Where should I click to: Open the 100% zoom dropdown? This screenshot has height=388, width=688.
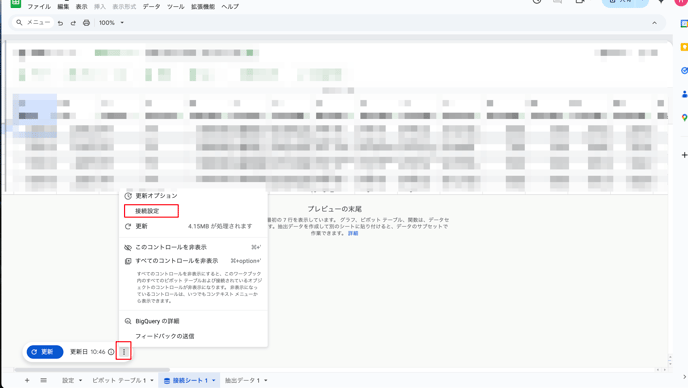click(x=111, y=23)
